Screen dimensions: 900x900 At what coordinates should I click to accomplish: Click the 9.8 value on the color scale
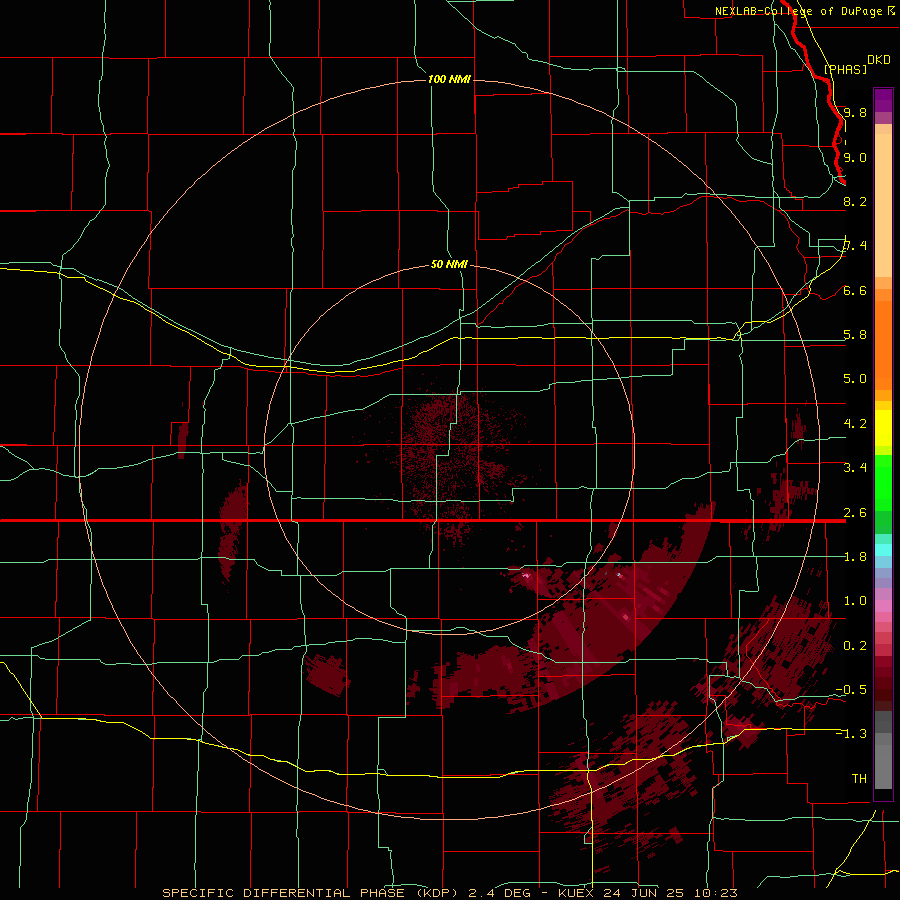(x=855, y=112)
